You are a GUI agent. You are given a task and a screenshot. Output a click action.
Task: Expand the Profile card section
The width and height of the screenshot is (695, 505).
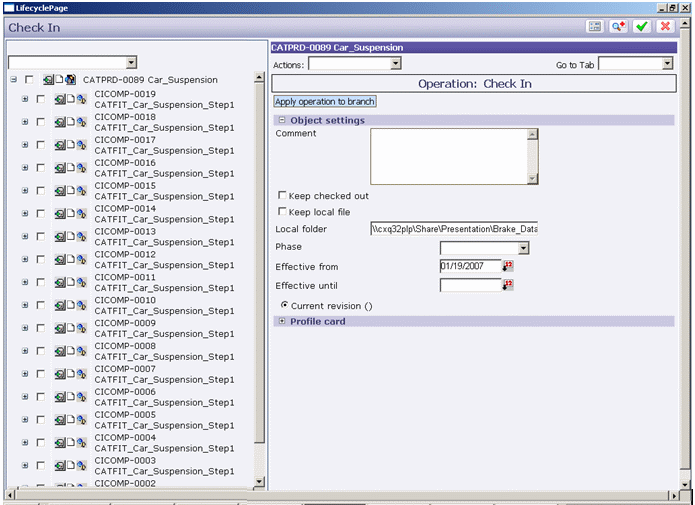tap(283, 321)
